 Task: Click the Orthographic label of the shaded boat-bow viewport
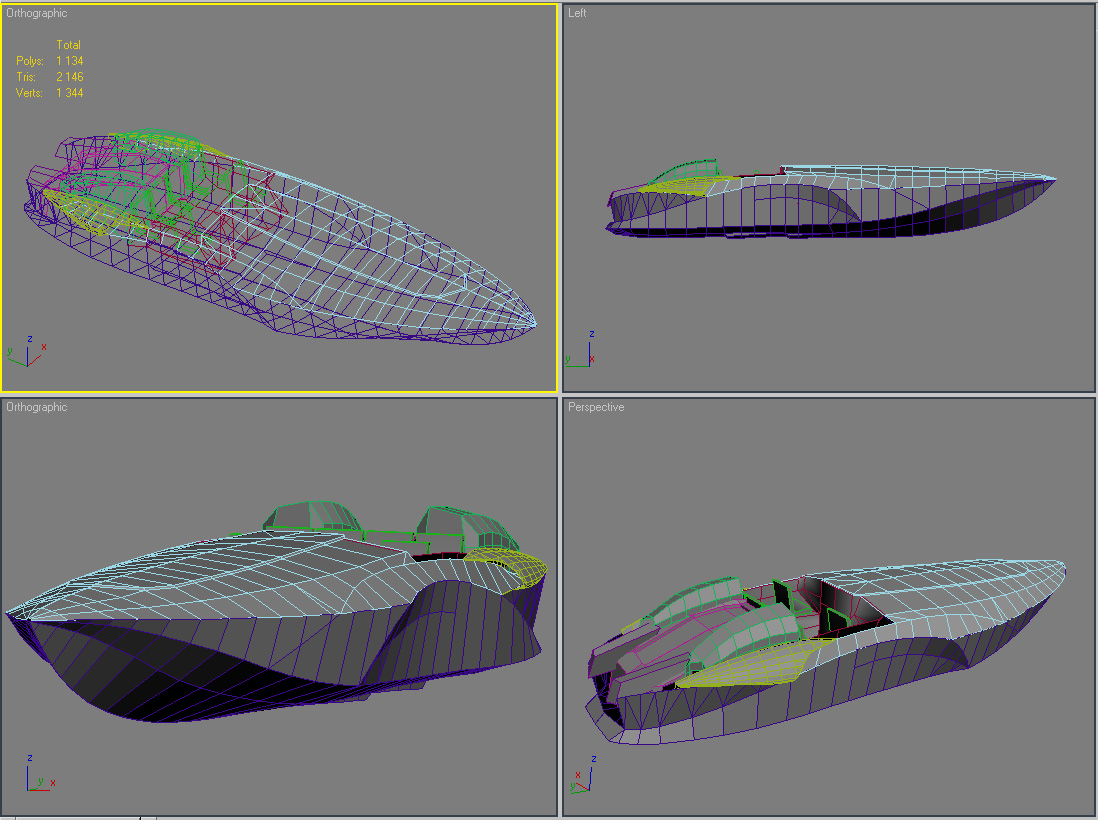point(36,407)
